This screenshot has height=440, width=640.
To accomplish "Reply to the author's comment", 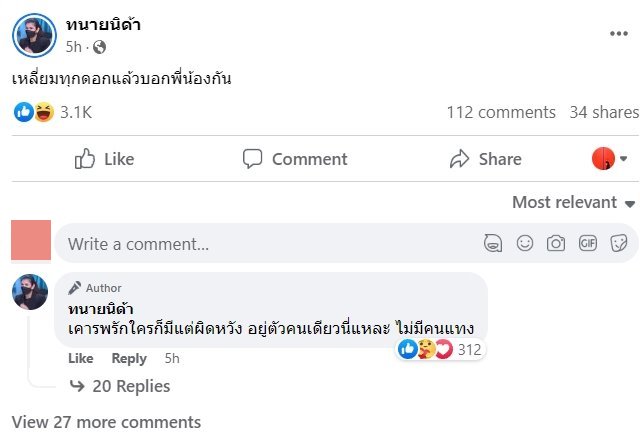I will pyautogui.click(x=129, y=358).
